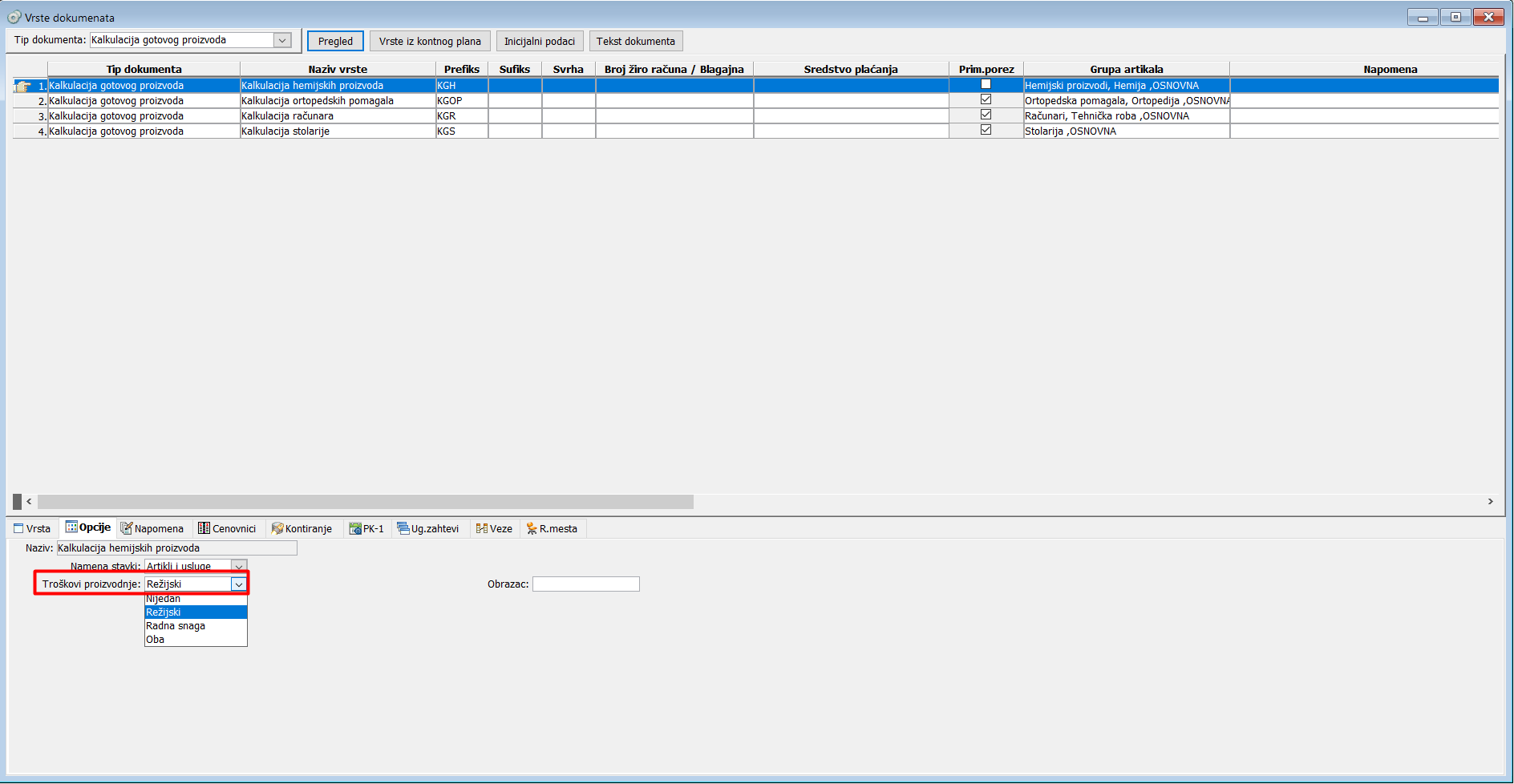Toggle Prim.porez checkbox for Kalkulacija hemijskih proizvoda

click(x=986, y=84)
